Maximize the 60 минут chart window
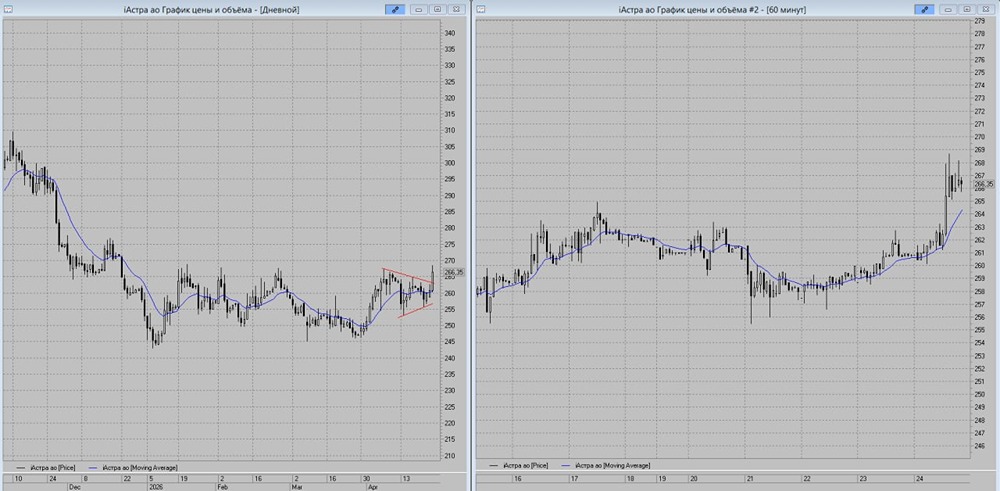1000x491 pixels. click(x=967, y=9)
